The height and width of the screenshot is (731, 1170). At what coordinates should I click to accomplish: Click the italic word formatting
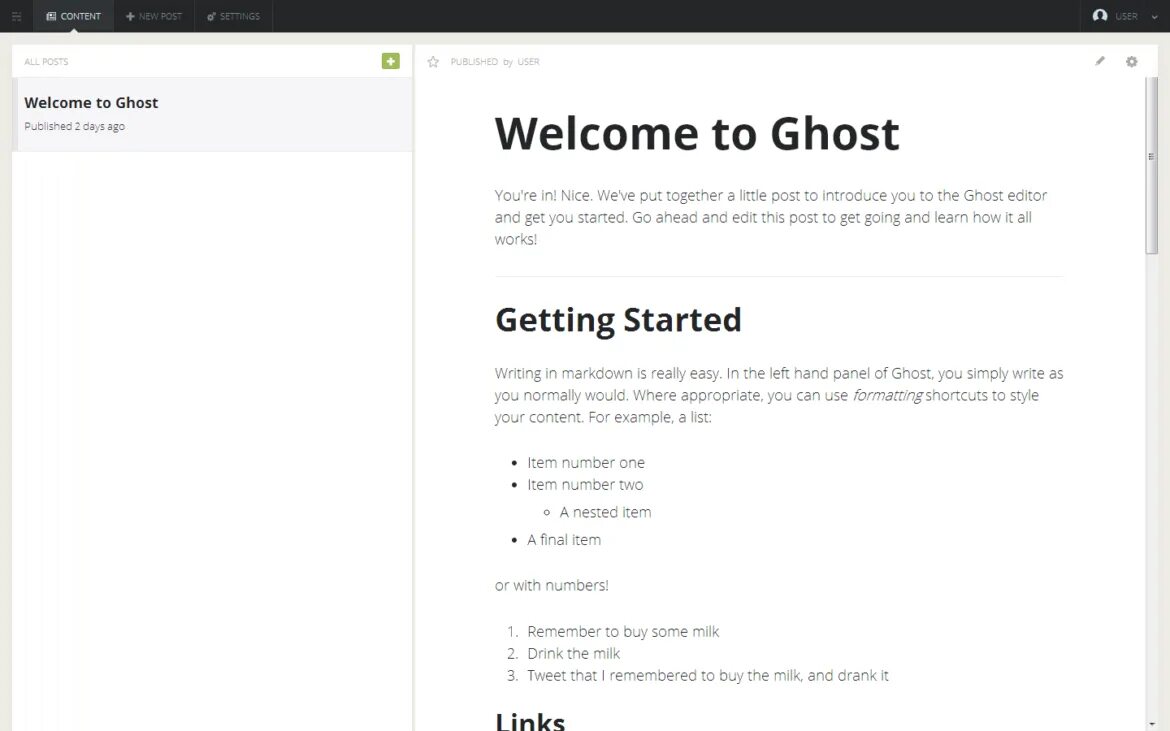point(887,395)
